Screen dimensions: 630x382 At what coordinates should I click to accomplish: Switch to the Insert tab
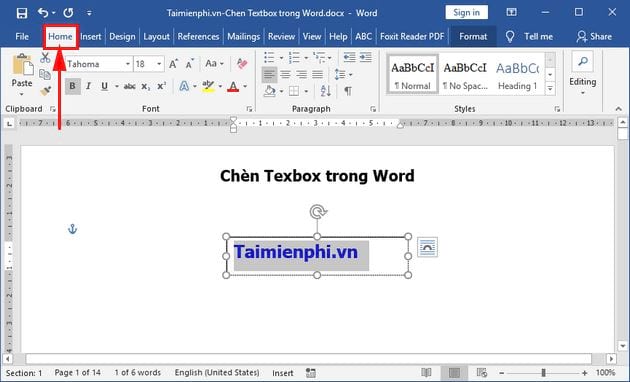[90, 37]
